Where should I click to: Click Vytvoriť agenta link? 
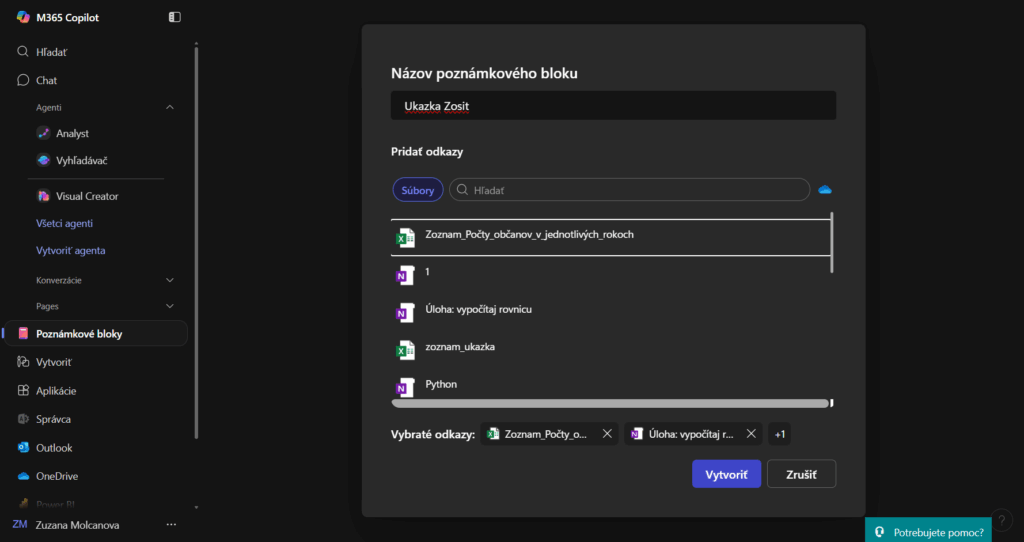point(71,250)
